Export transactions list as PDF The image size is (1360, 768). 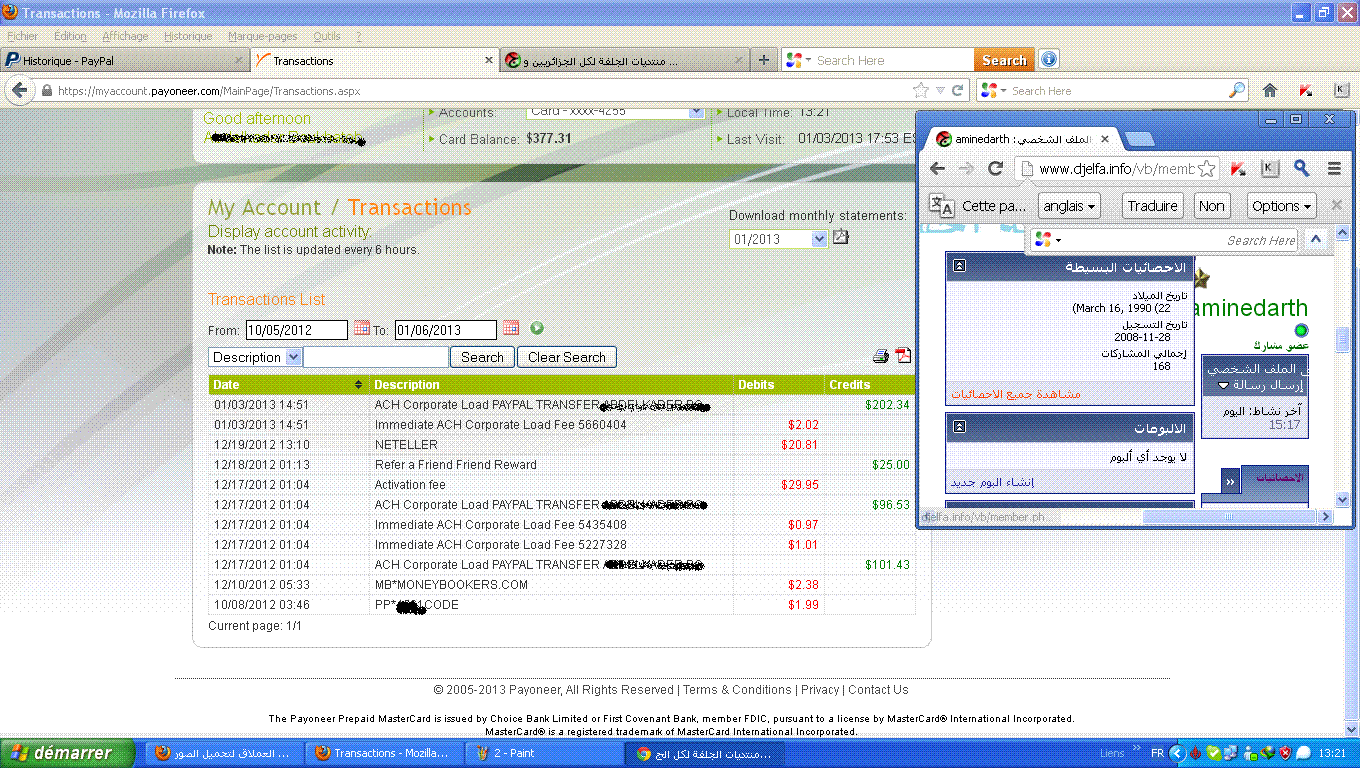click(904, 356)
